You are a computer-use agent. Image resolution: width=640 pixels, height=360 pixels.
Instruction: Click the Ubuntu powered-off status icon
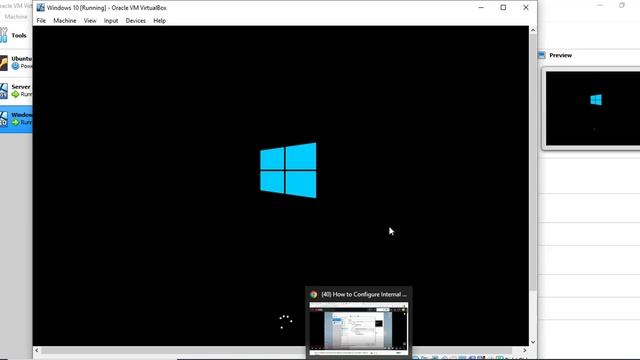[16, 66]
